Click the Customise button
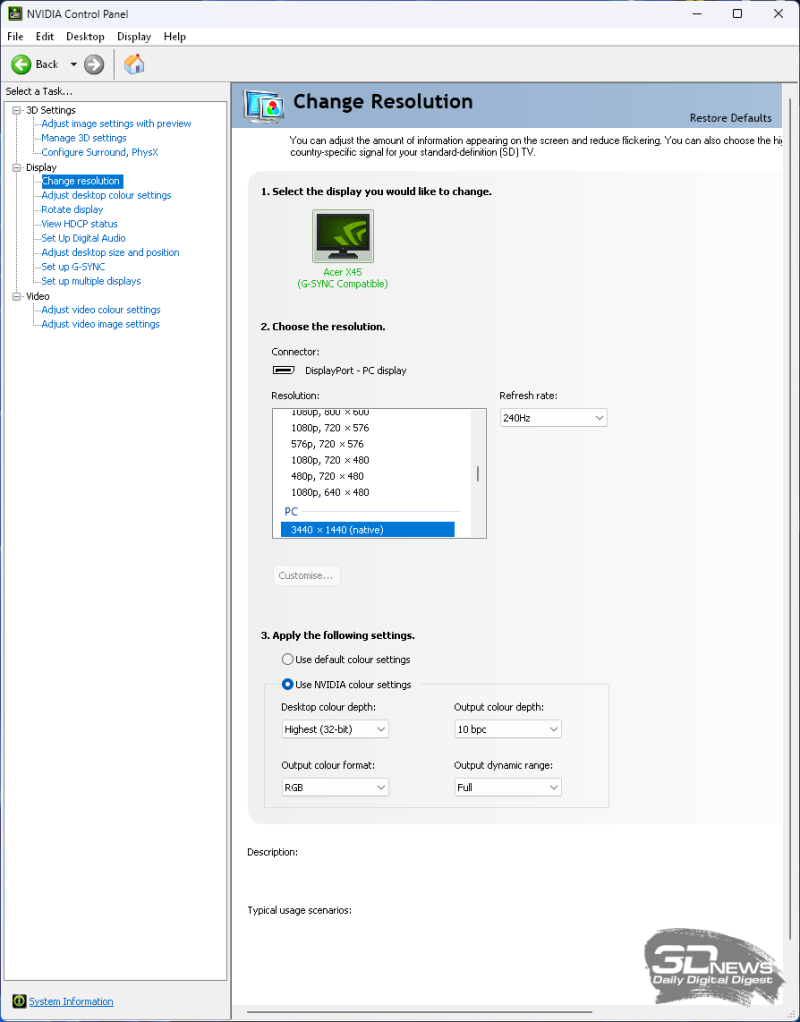The width and height of the screenshot is (800, 1022). coord(306,576)
